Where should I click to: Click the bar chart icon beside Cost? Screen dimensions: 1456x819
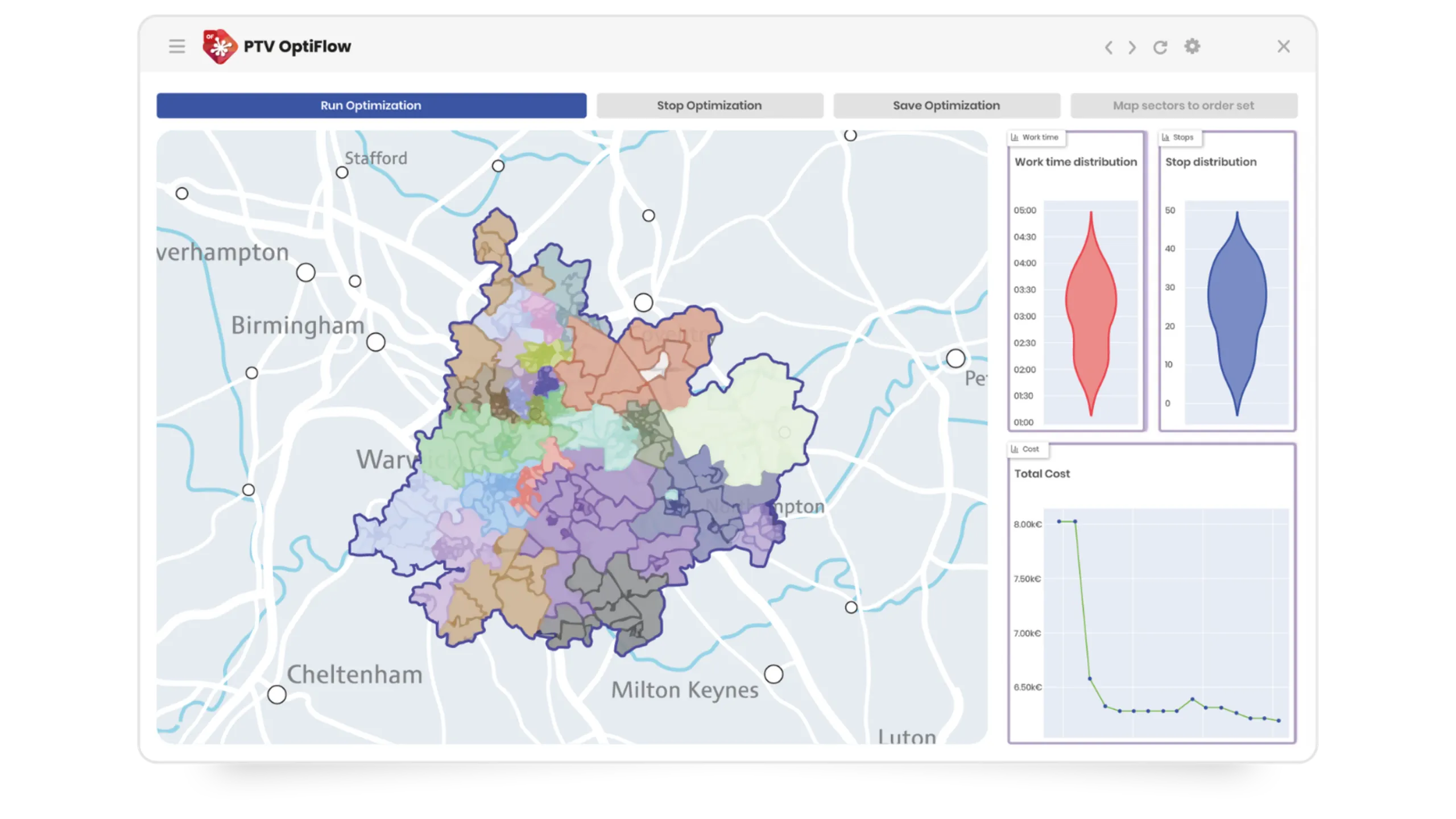[1015, 449]
